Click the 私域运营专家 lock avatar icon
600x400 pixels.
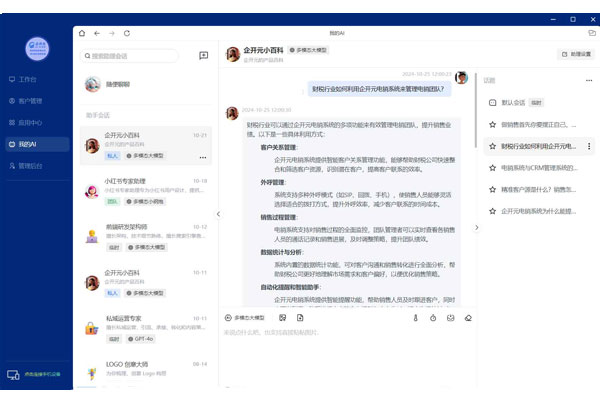tap(92, 328)
